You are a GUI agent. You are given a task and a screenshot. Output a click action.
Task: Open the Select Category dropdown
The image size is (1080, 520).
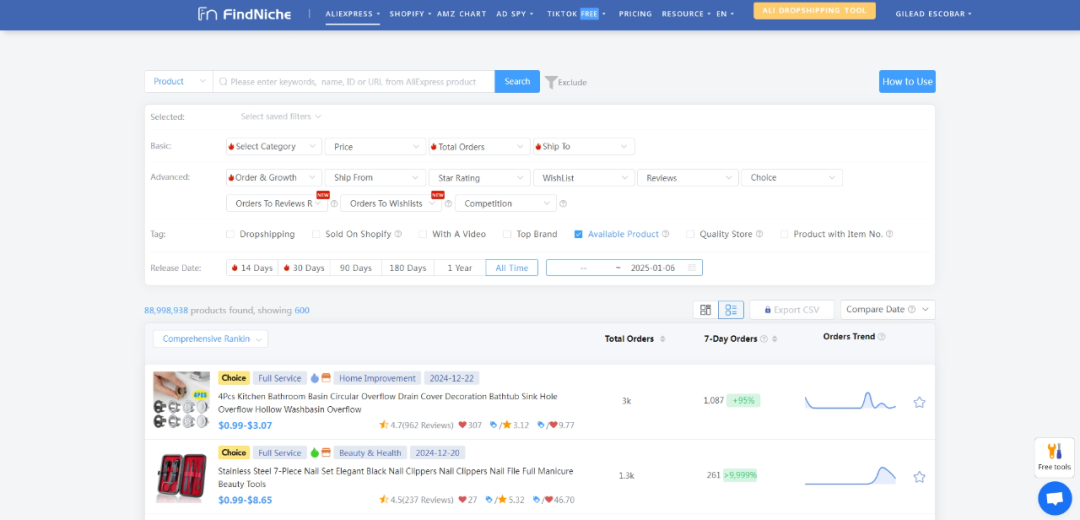click(272, 147)
